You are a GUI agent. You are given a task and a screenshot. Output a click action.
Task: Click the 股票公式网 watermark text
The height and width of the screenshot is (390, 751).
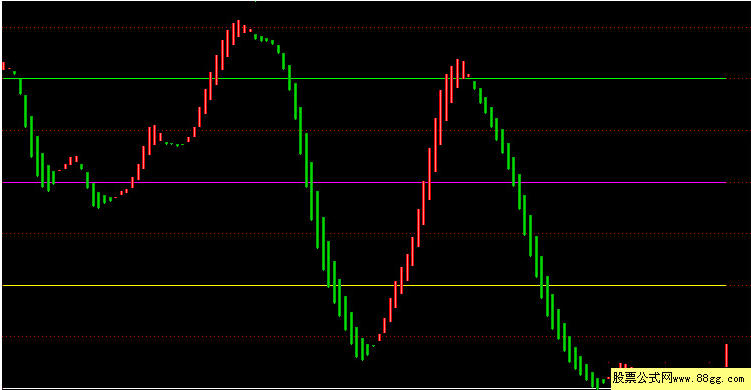point(642,378)
